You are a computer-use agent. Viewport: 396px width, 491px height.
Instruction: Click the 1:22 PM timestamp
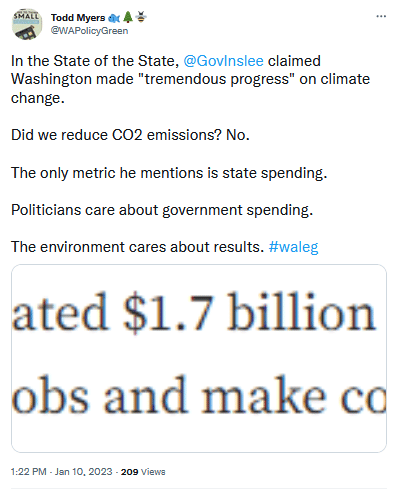click(28, 472)
